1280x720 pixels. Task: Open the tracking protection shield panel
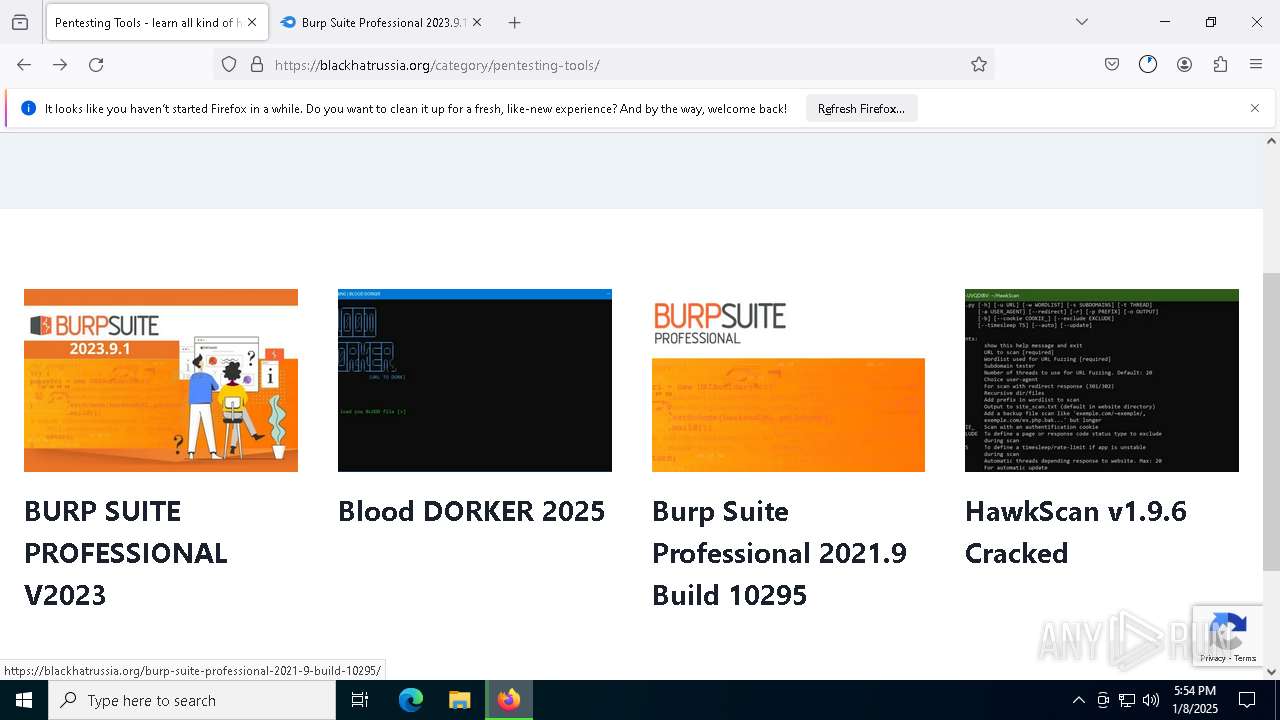click(x=229, y=65)
